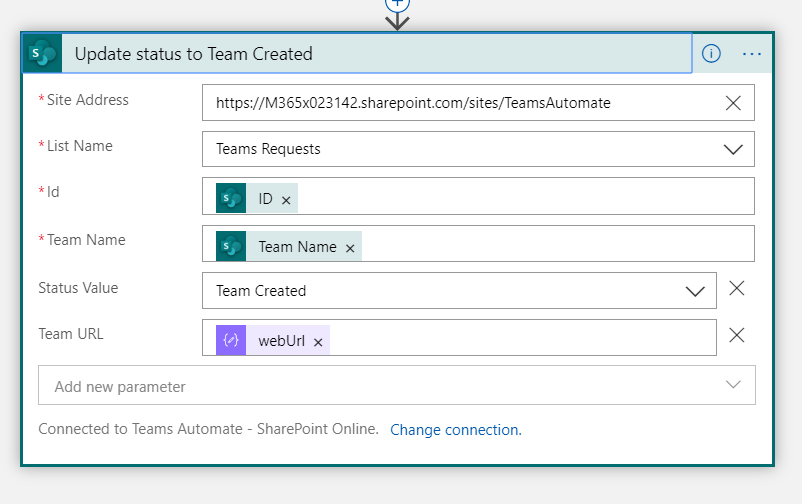This screenshot has height=504, width=802.
Task: Click the insert step plus button above
Action: pyautogui.click(x=397, y=4)
